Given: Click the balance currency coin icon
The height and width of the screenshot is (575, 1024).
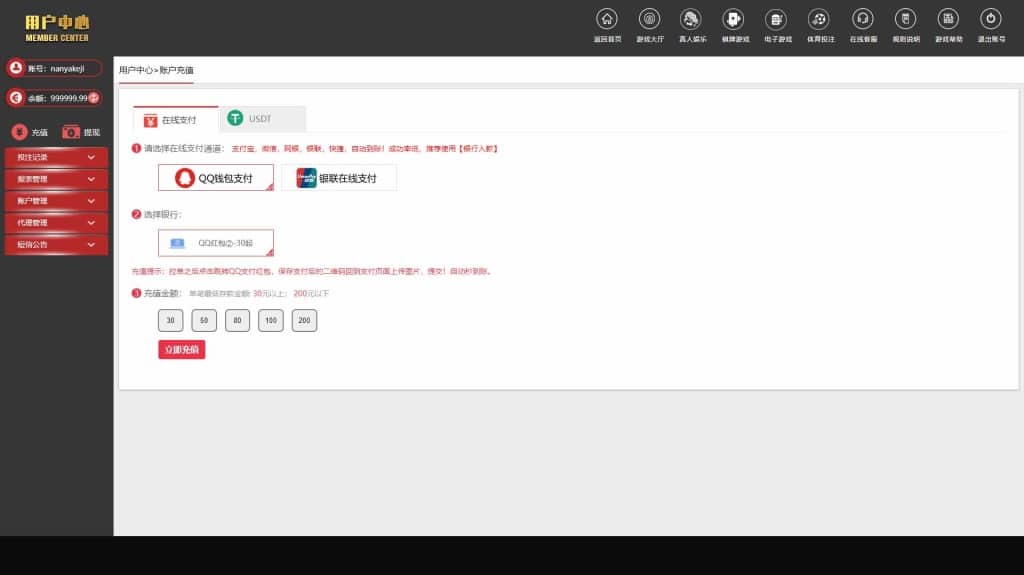Looking at the screenshot, I should pos(16,98).
